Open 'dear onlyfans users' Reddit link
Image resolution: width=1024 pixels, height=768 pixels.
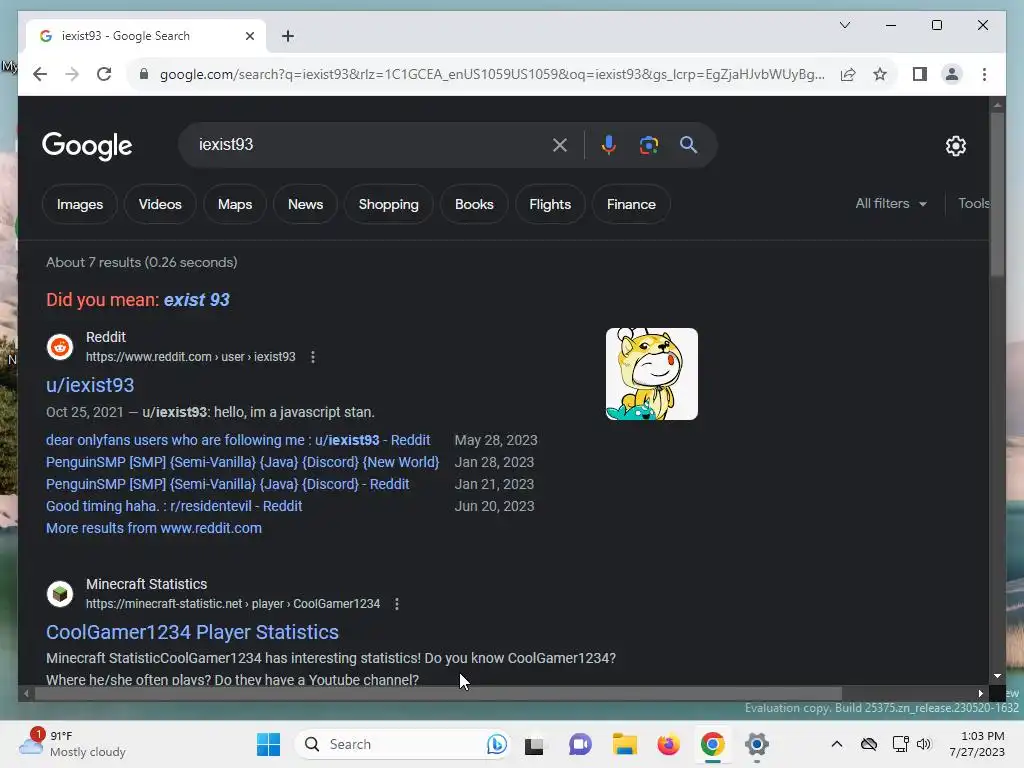tap(238, 440)
